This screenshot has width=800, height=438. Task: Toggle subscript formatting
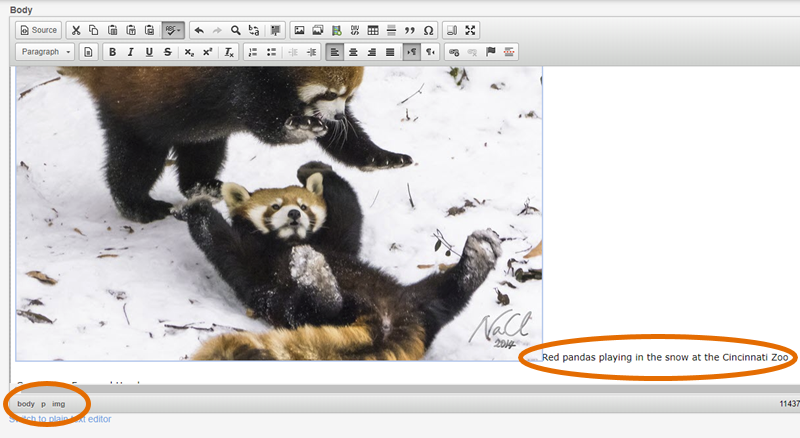coord(189,52)
